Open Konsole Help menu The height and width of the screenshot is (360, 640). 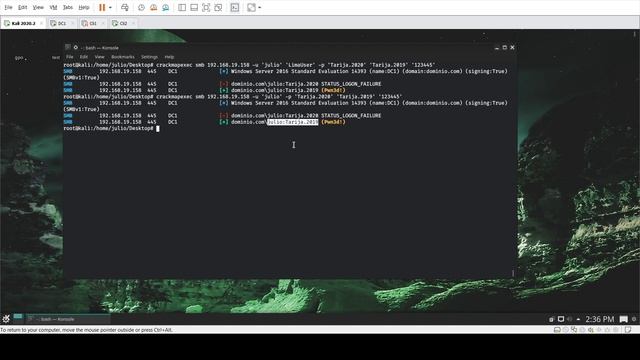169,57
